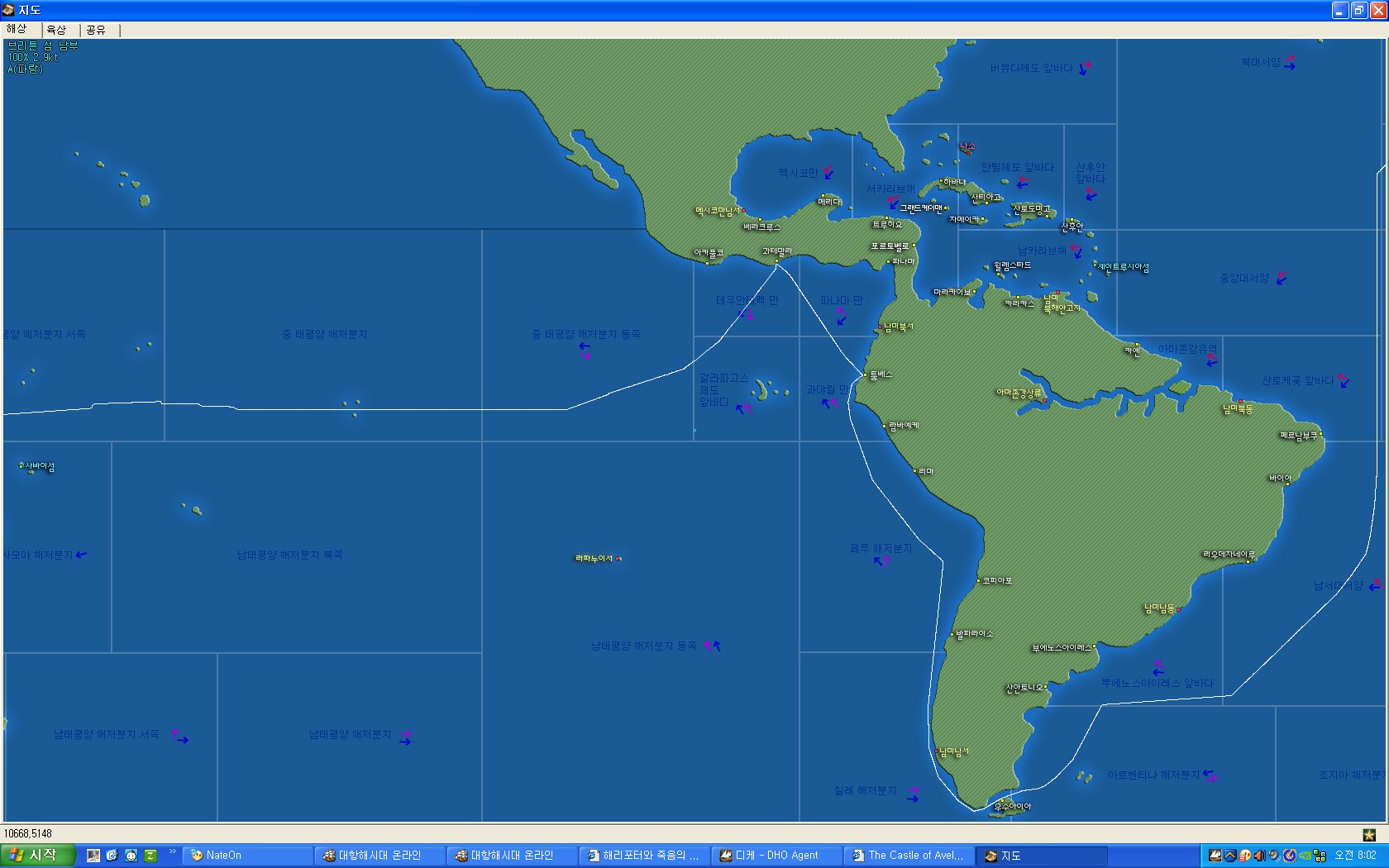Expand the quick launch chevron
The width and height of the screenshot is (1389, 868).
(x=172, y=851)
